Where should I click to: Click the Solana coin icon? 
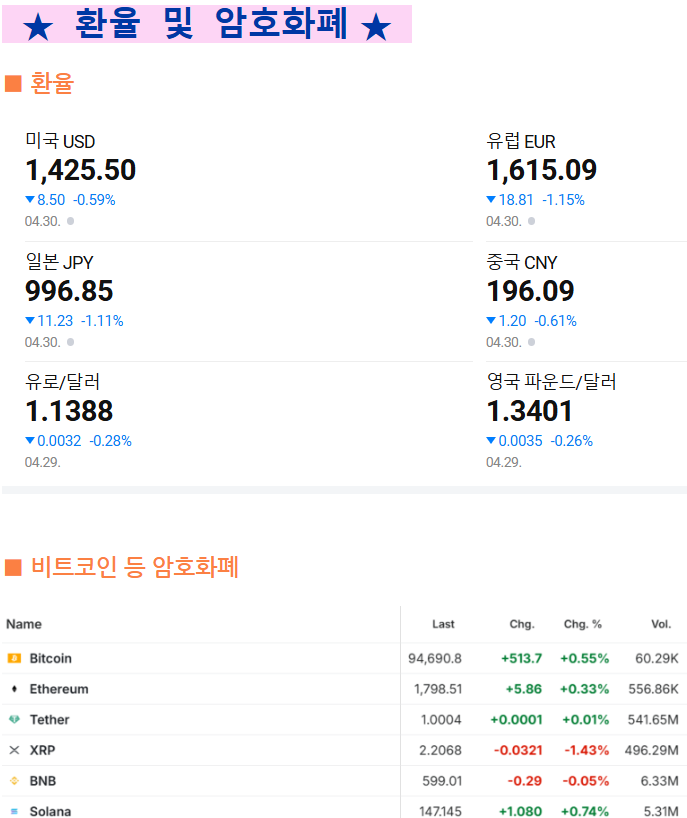click(14, 811)
